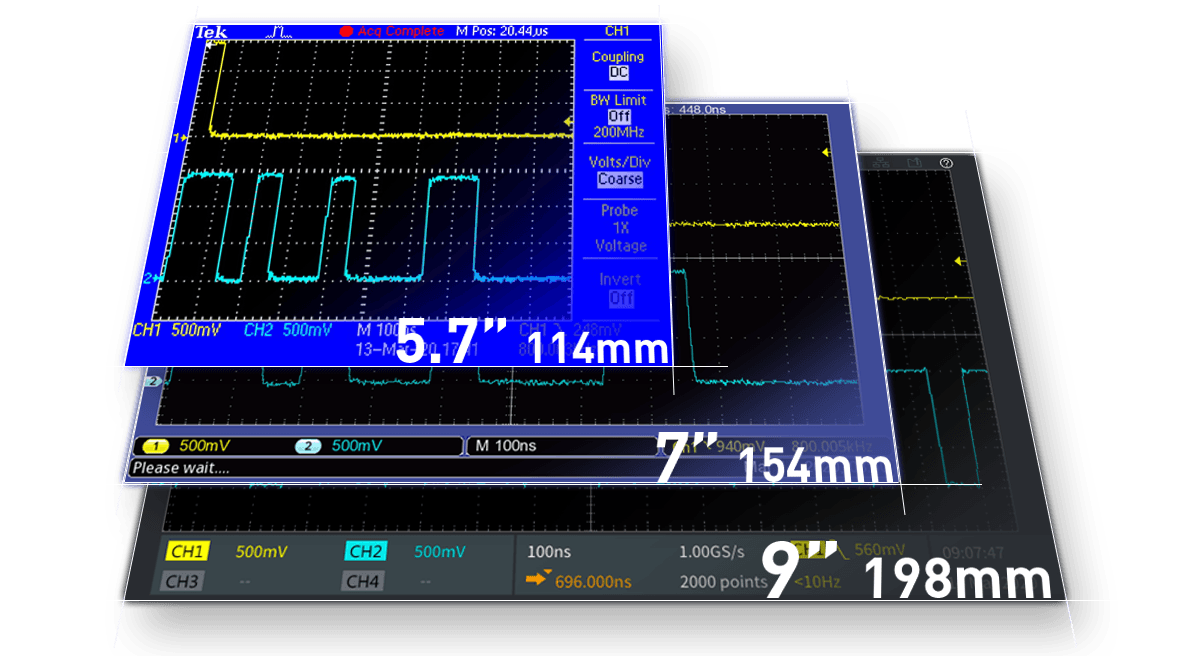1190x656 pixels.
Task: Click the orange trigger position arrow icon
Action: pos(539,577)
